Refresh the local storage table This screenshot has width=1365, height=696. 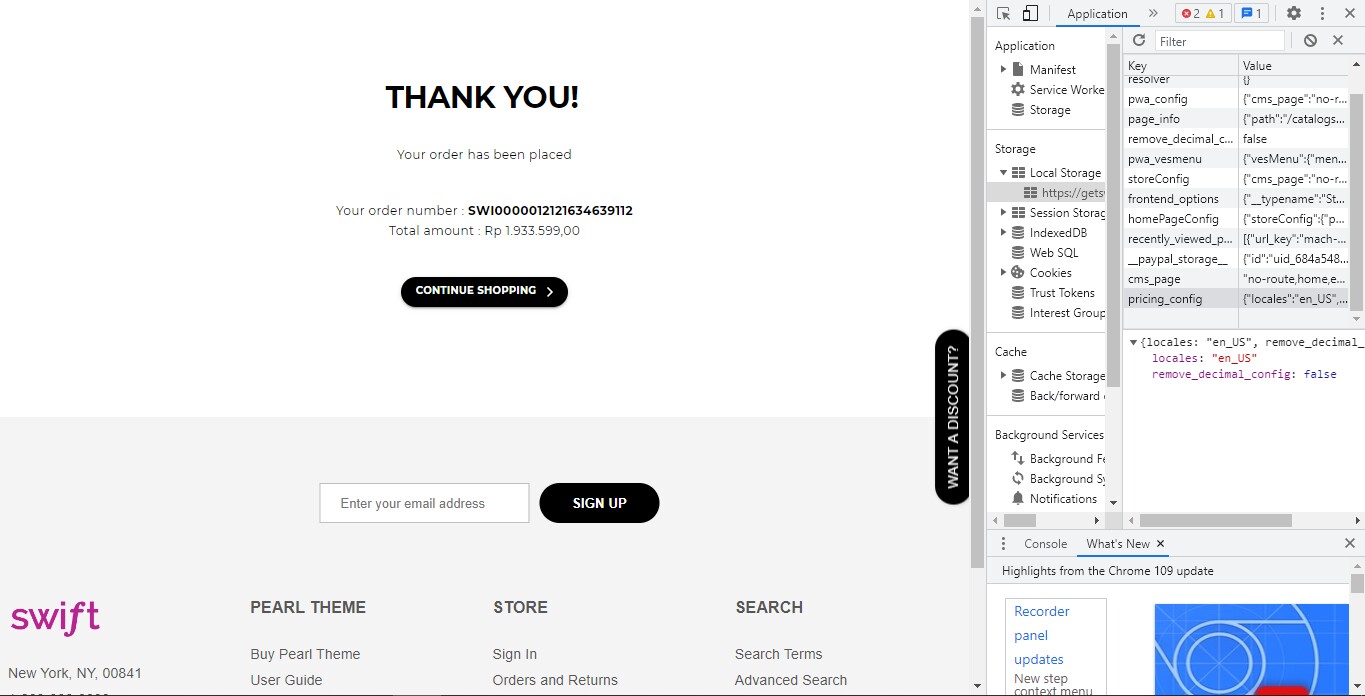click(1139, 40)
